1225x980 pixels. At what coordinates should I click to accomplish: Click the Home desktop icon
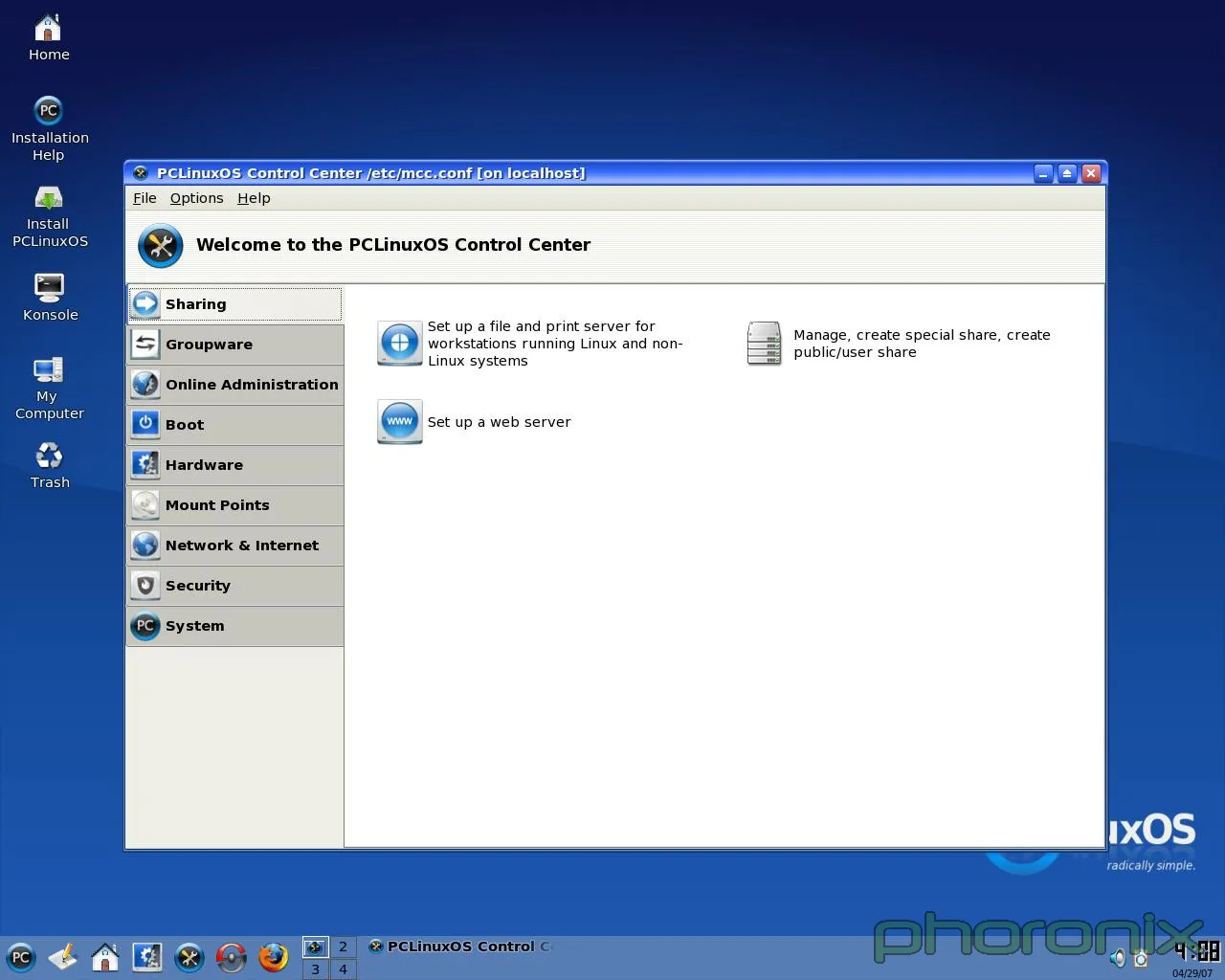click(49, 38)
